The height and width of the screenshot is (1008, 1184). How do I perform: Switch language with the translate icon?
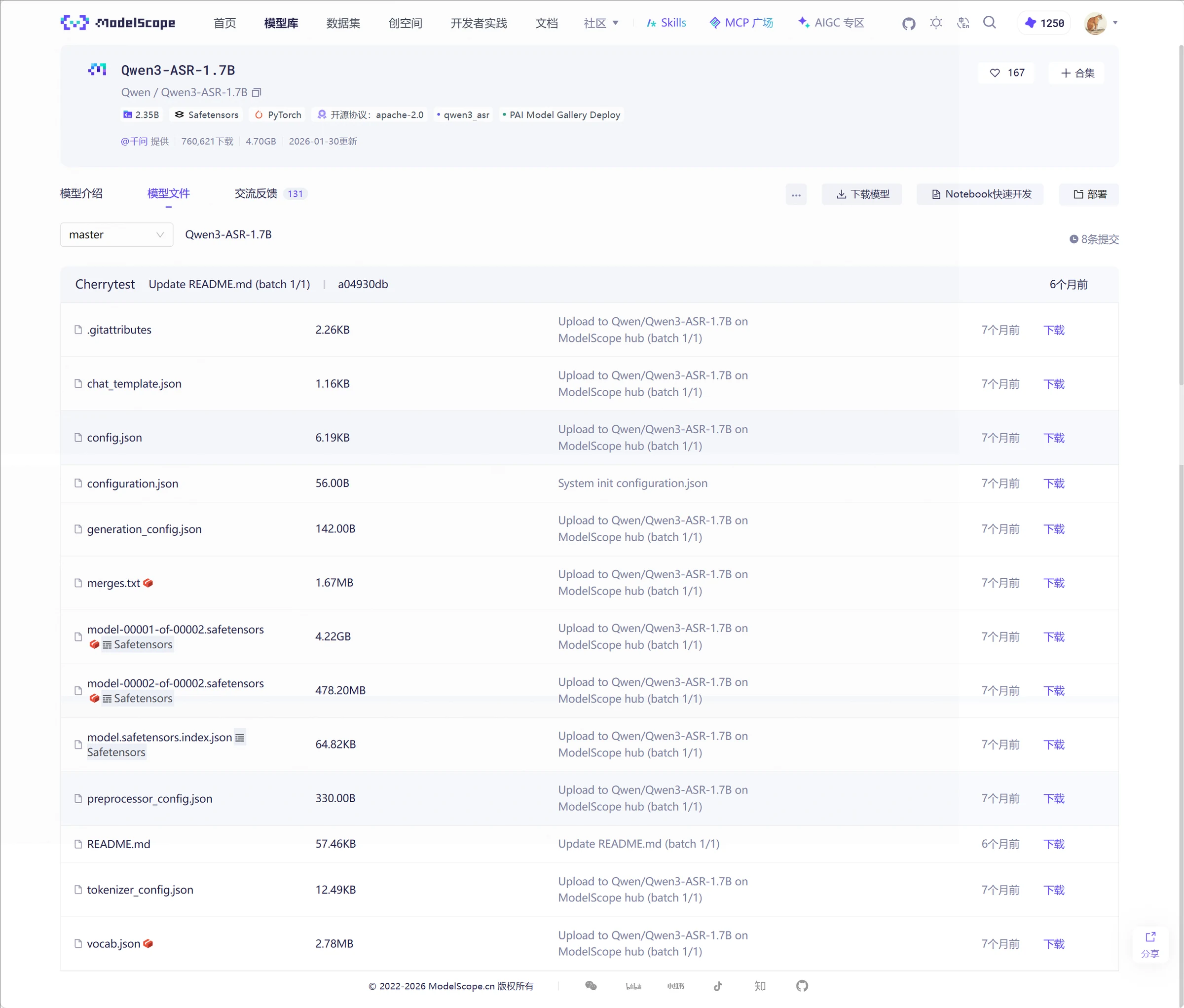tap(963, 23)
